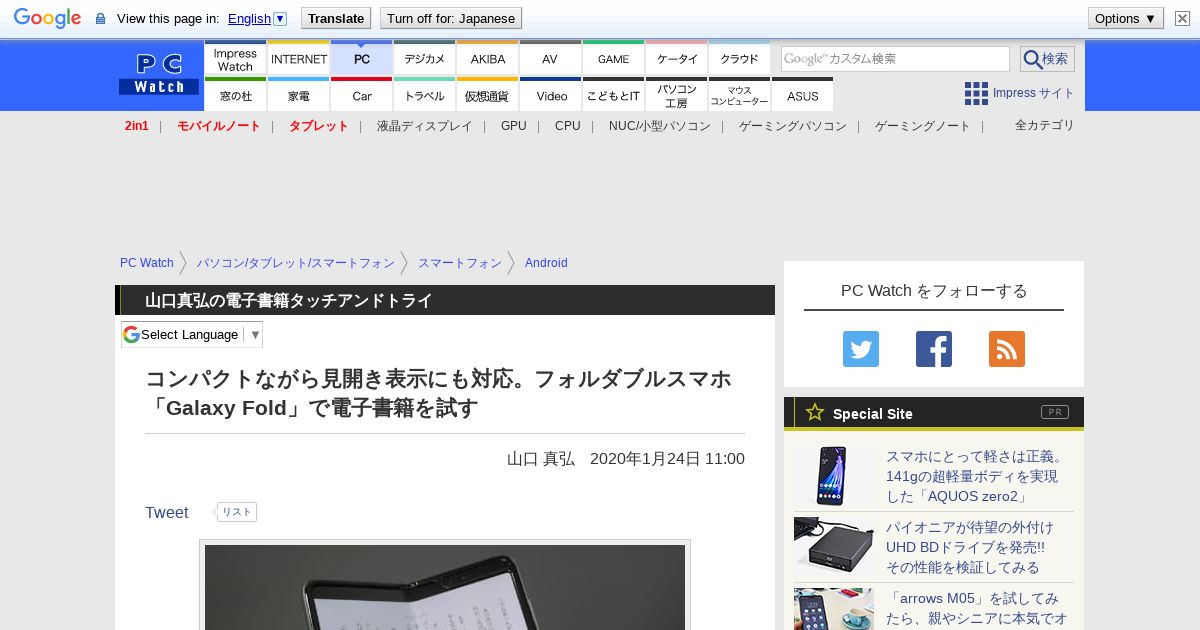The width and height of the screenshot is (1200, 630).
Task: Open the Twitter follow icon
Action: point(861,349)
